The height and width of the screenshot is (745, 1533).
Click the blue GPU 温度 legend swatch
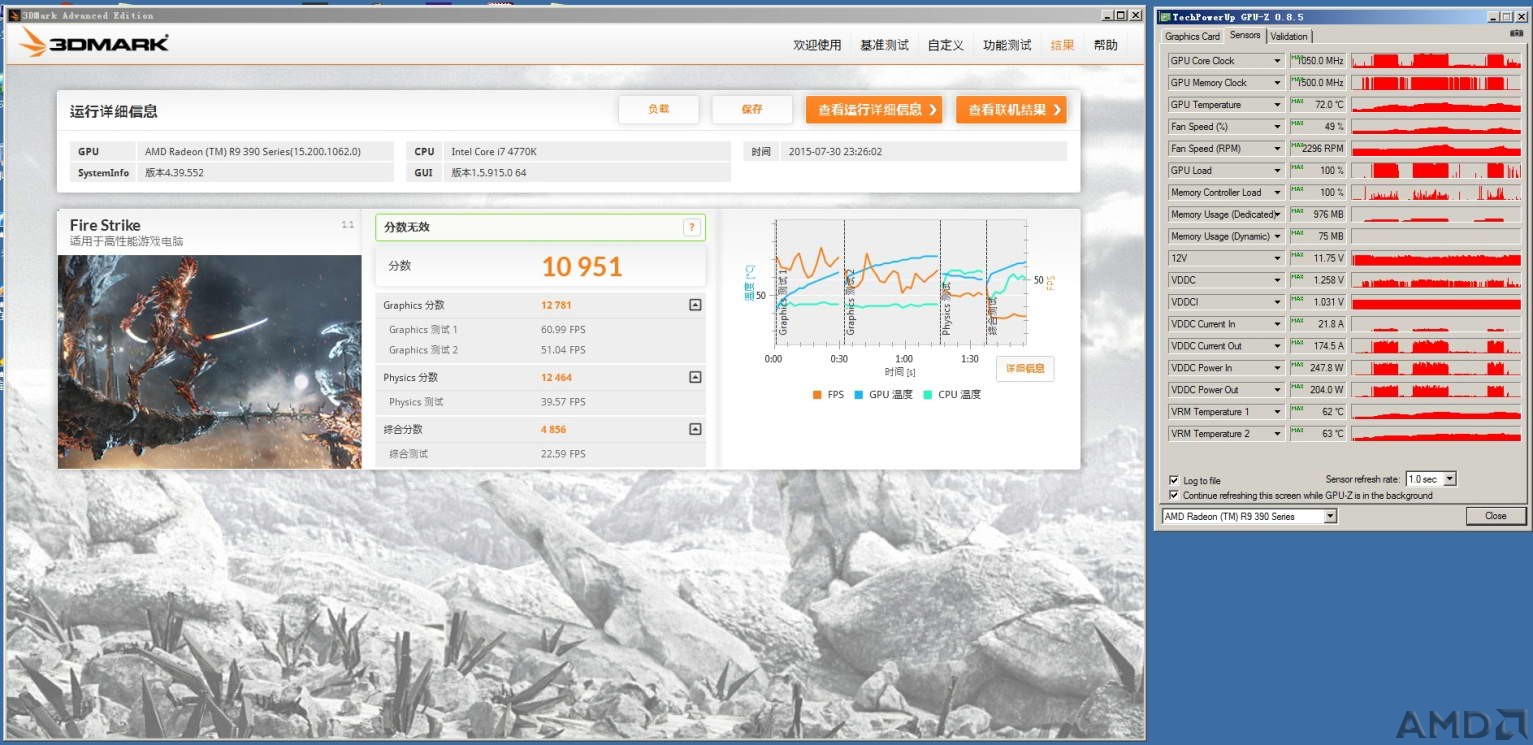pos(859,395)
